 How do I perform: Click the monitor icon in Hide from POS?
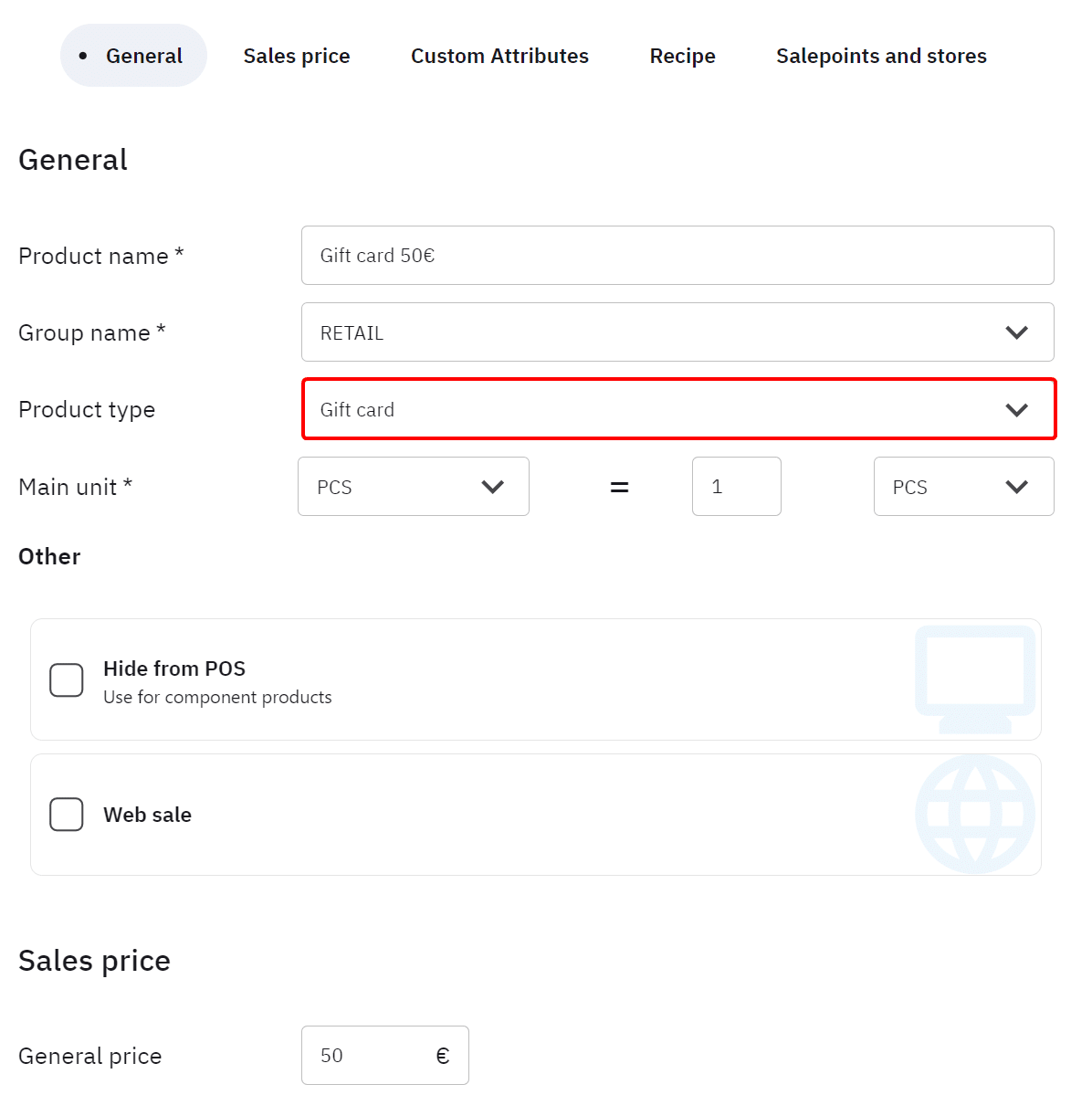tap(974, 678)
